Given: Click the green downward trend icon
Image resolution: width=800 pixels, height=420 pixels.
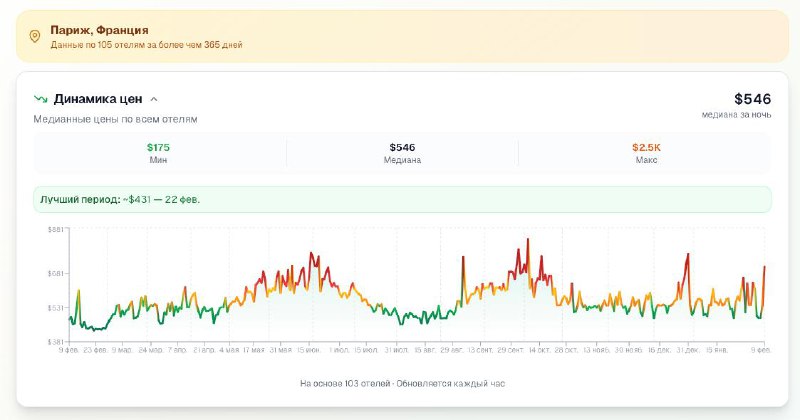Looking at the screenshot, I should (41, 99).
